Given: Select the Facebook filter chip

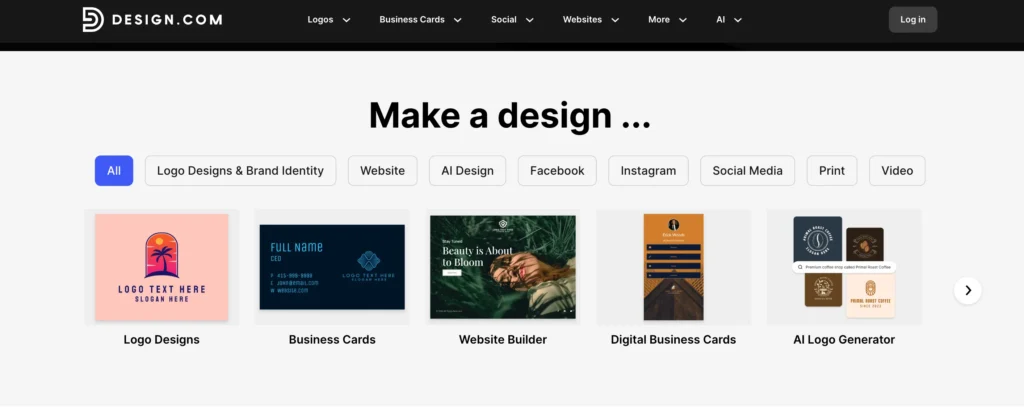Looking at the screenshot, I should 557,171.
